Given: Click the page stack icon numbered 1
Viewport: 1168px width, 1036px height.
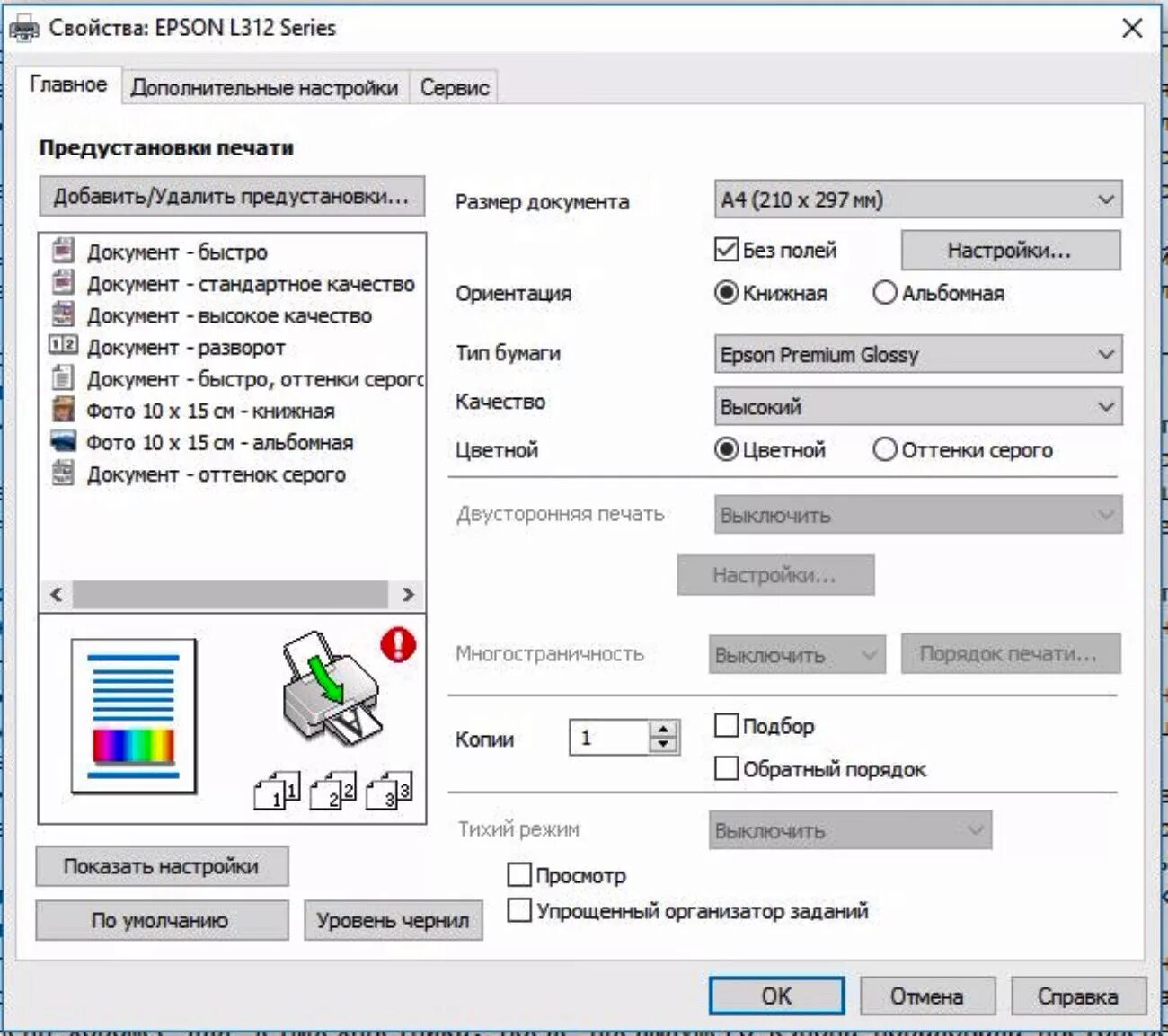Looking at the screenshot, I should coord(277,791).
